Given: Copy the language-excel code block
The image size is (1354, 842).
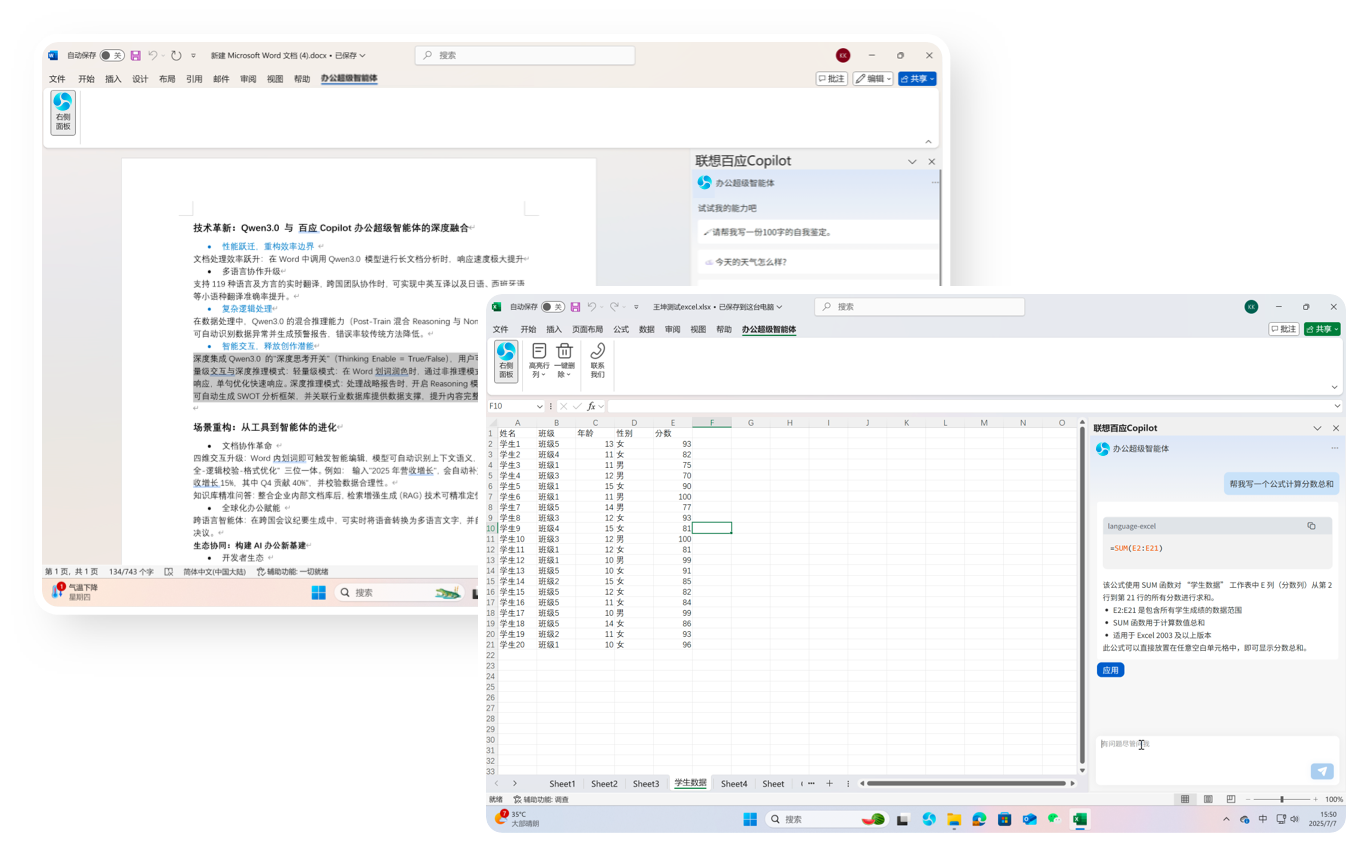Looking at the screenshot, I should 1311,525.
